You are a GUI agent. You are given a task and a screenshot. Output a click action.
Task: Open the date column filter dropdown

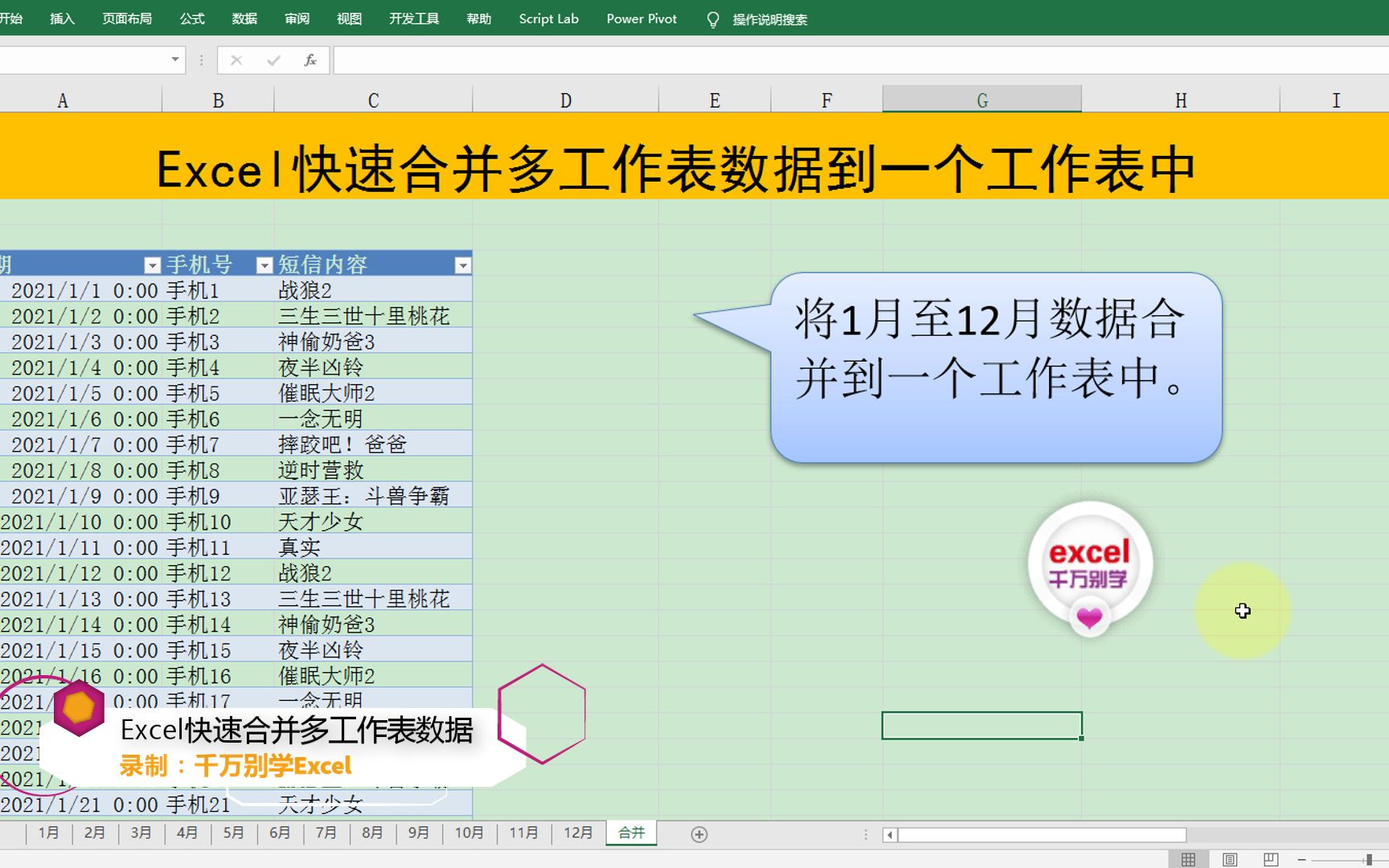click(x=152, y=265)
